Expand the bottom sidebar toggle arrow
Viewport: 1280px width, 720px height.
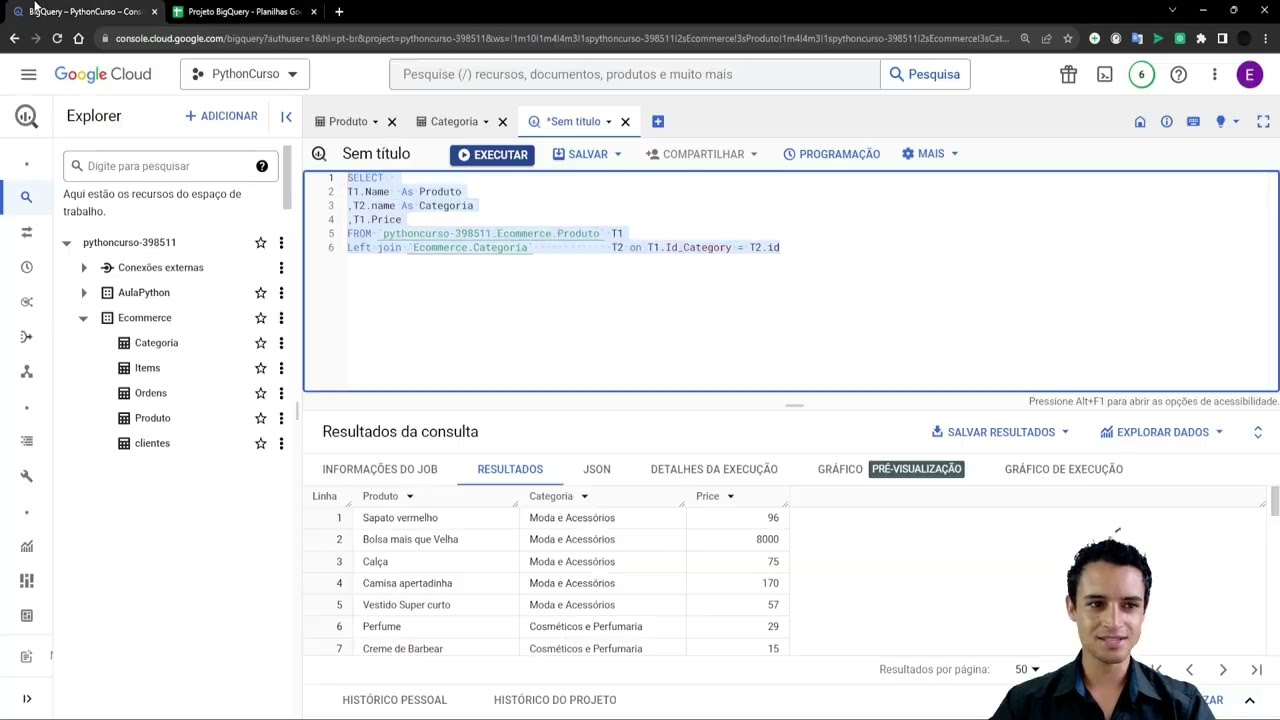(x=27, y=699)
